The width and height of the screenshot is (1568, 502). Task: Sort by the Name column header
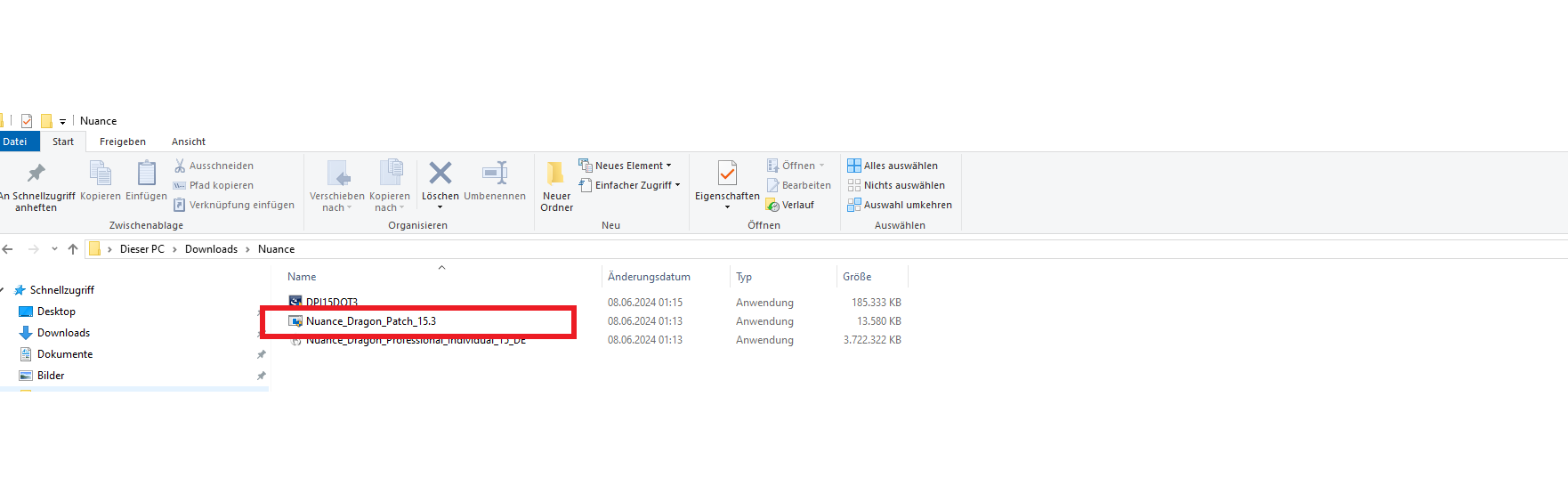pos(302,277)
